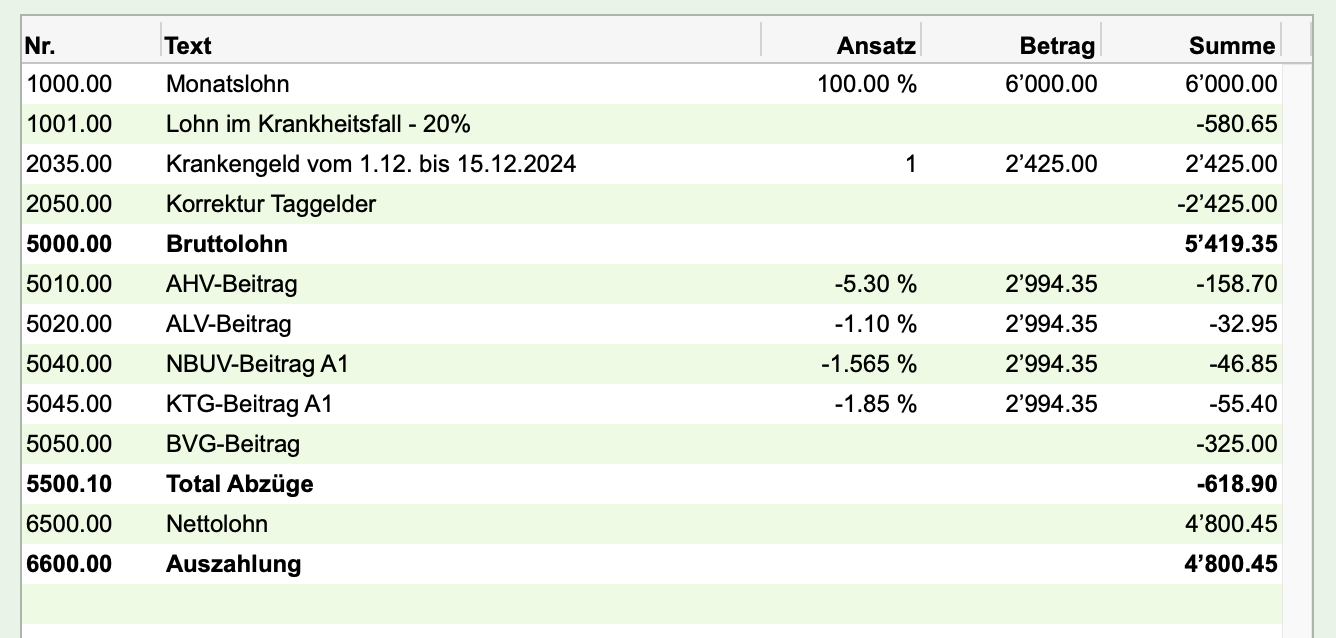Click the Monatslohn Betrag cell 6'000.00
This screenshot has height=638, width=1336.
(x=1051, y=84)
